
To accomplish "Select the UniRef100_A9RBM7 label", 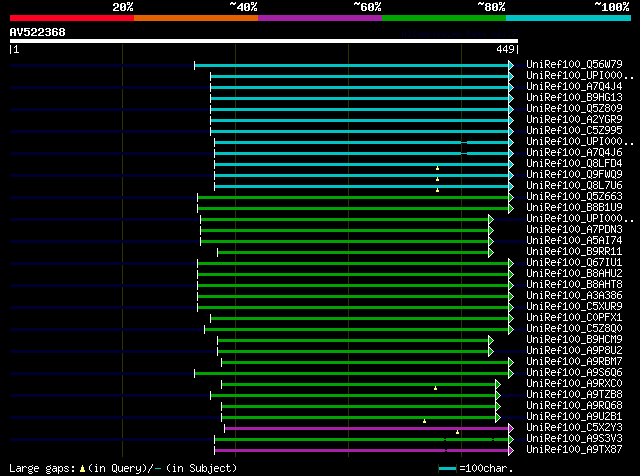I will pyautogui.click(x=574, y=362).
